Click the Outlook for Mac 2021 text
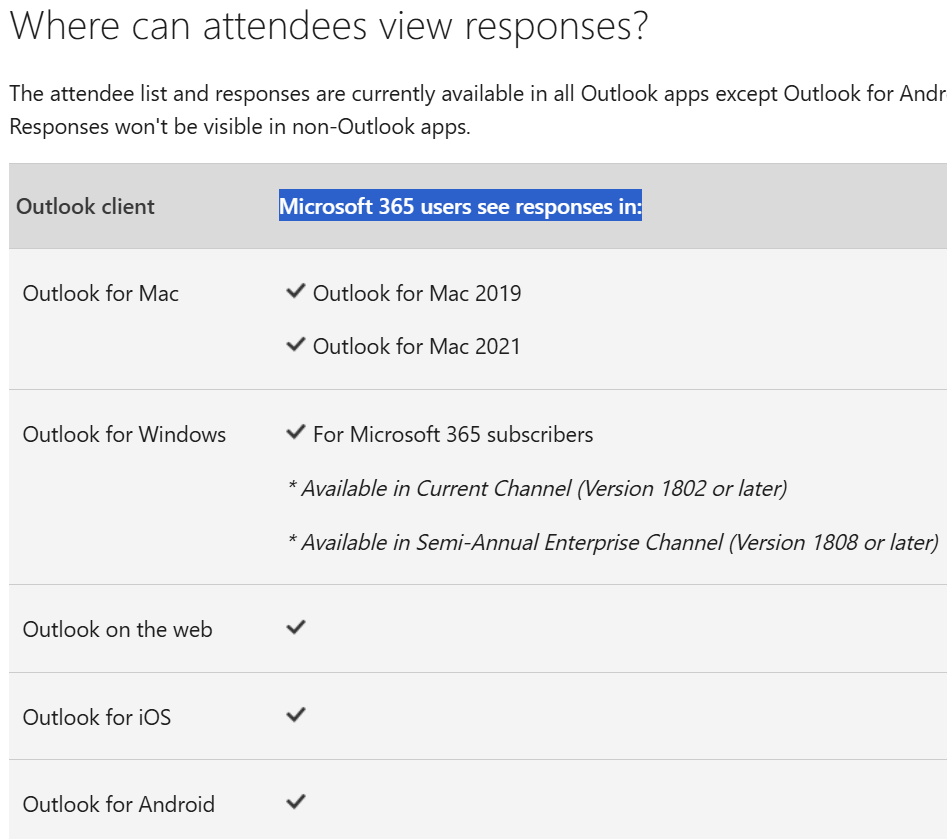947x839 pixels. 417,347
